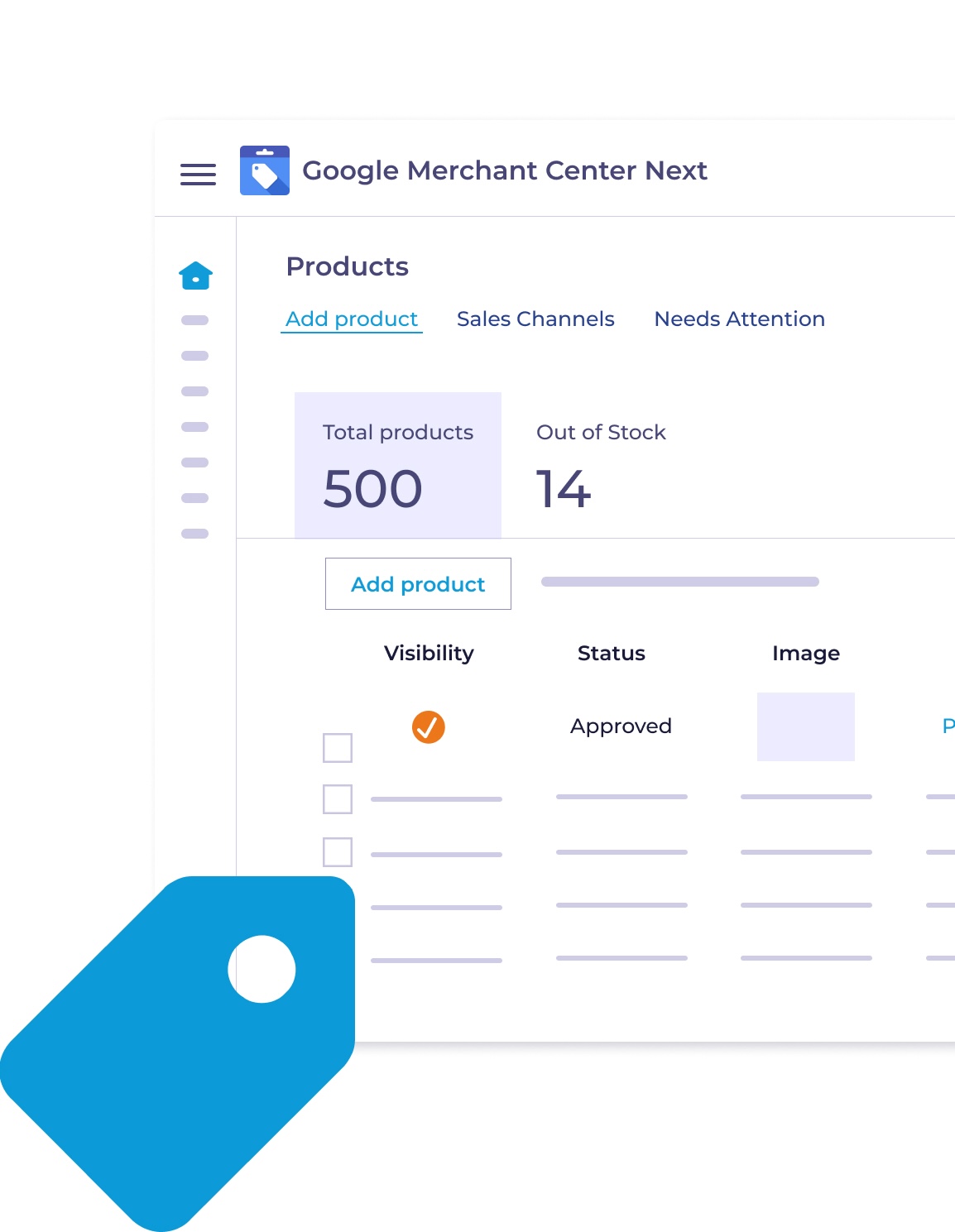Click the Products page heading

coord(348,266)
